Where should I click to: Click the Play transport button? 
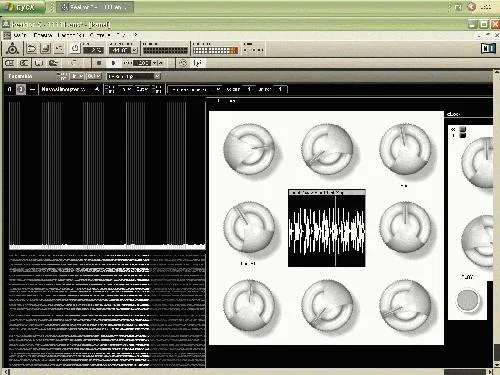(x=113, y=63)
